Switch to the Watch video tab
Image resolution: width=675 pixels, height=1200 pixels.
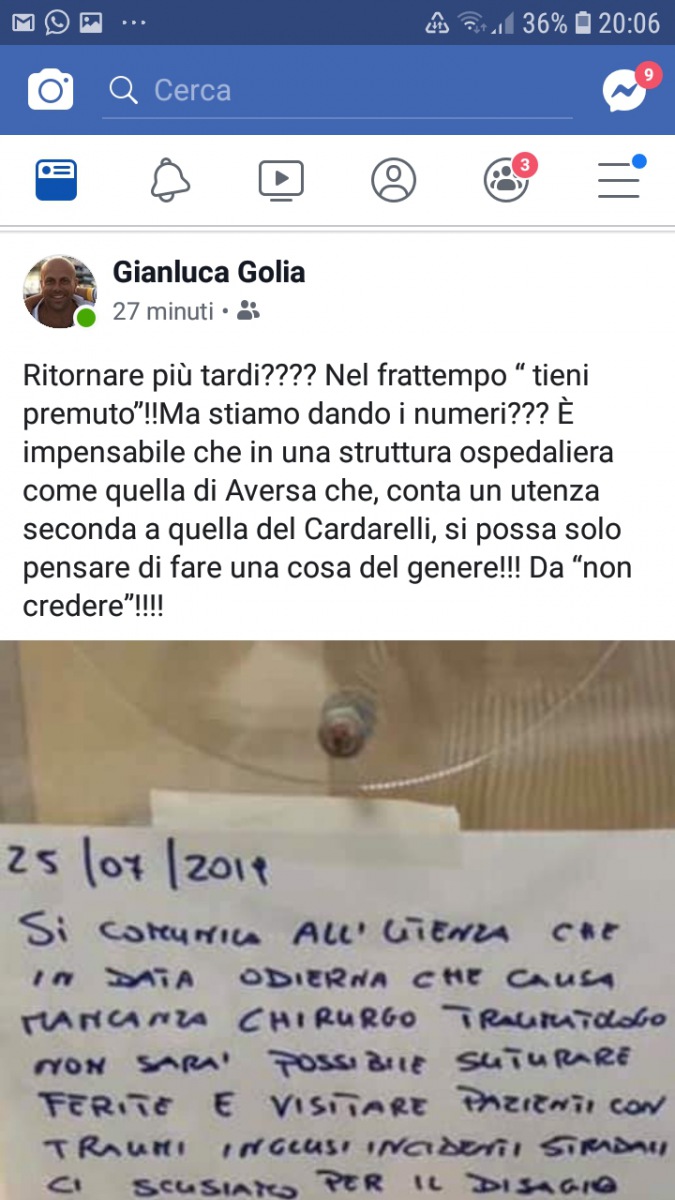click(281, 180)
